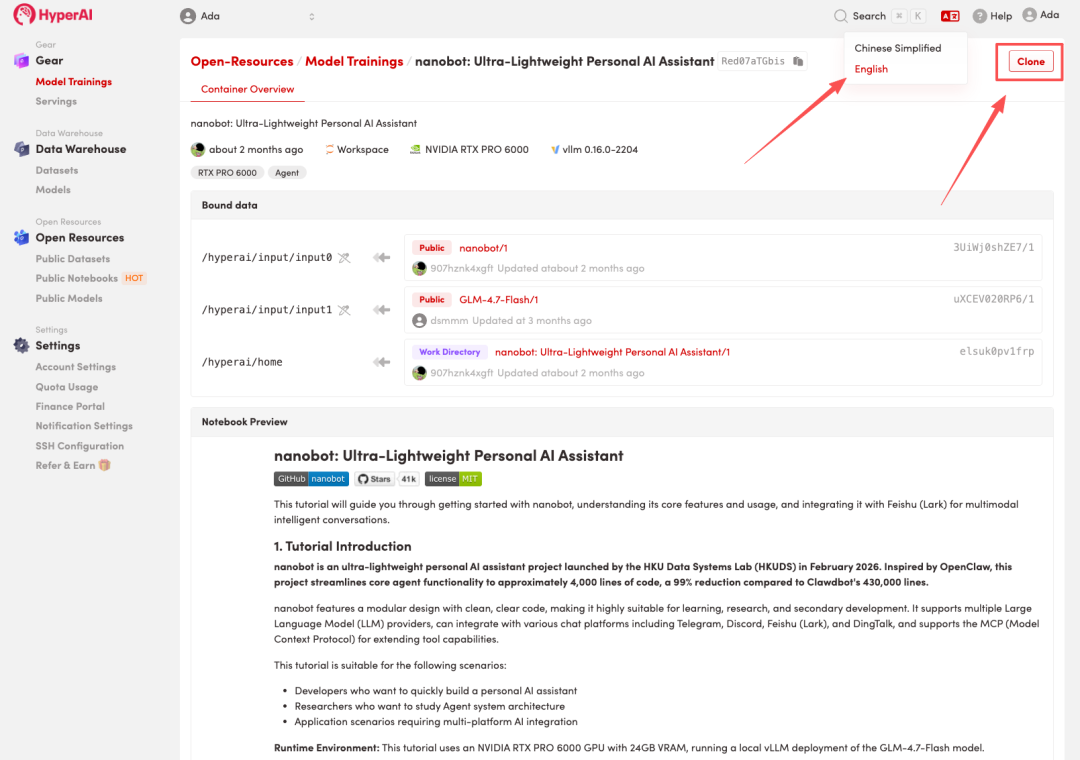This screenshot has width=1080, height=760.
Task: Switch to the Container Overview tab
Action: coord(247,89)
